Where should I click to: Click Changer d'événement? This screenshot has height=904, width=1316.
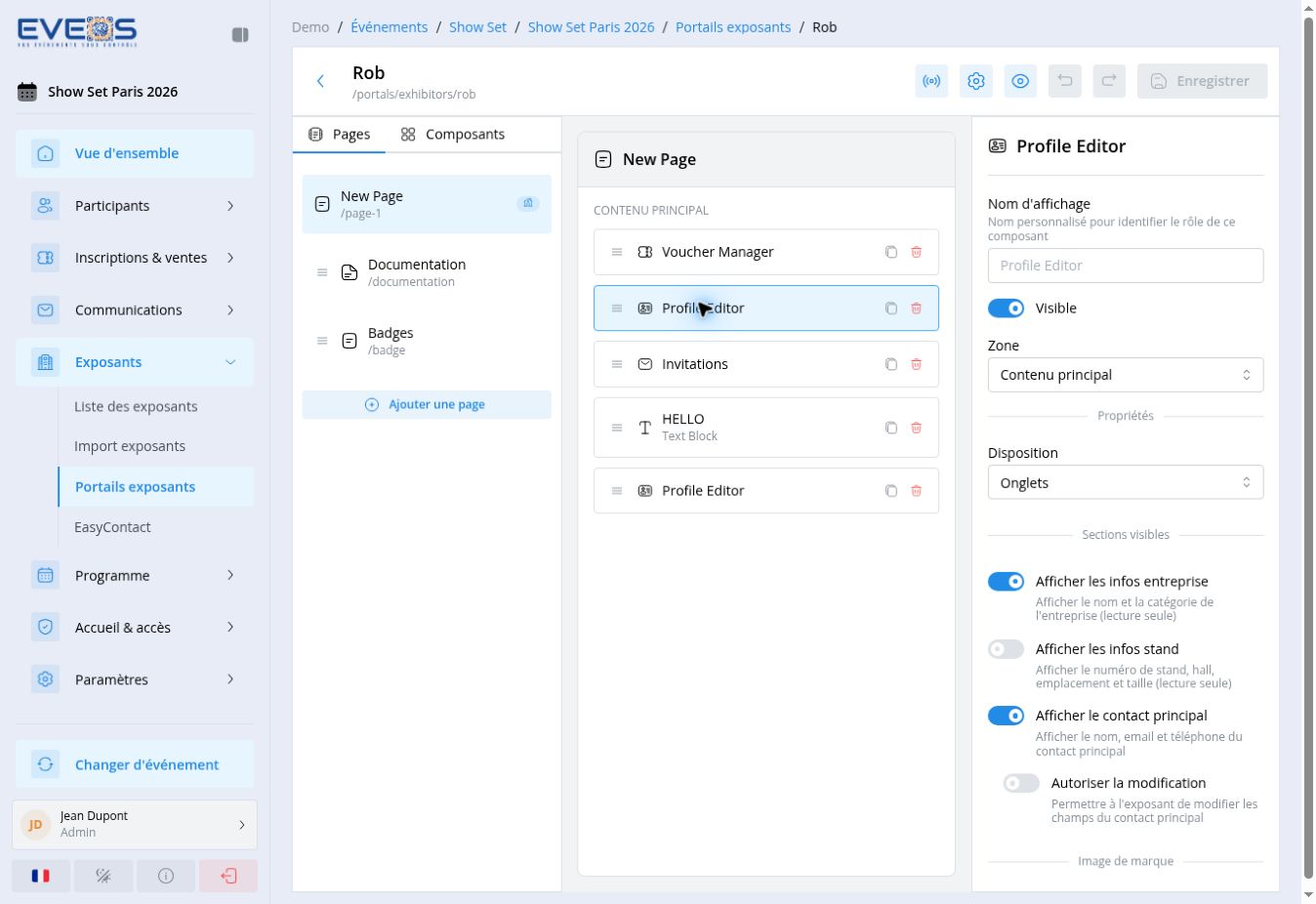135,764
